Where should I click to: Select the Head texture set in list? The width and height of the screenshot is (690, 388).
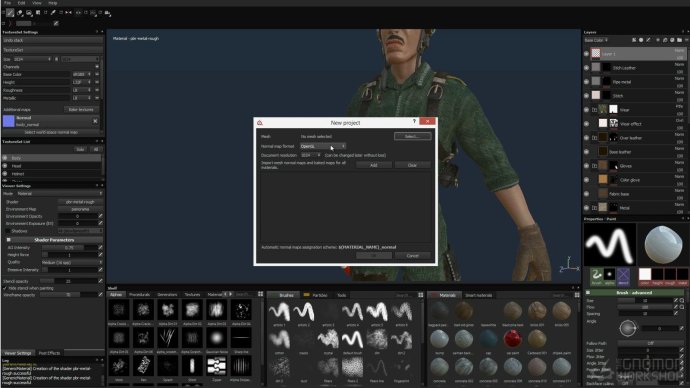point(51,166)
